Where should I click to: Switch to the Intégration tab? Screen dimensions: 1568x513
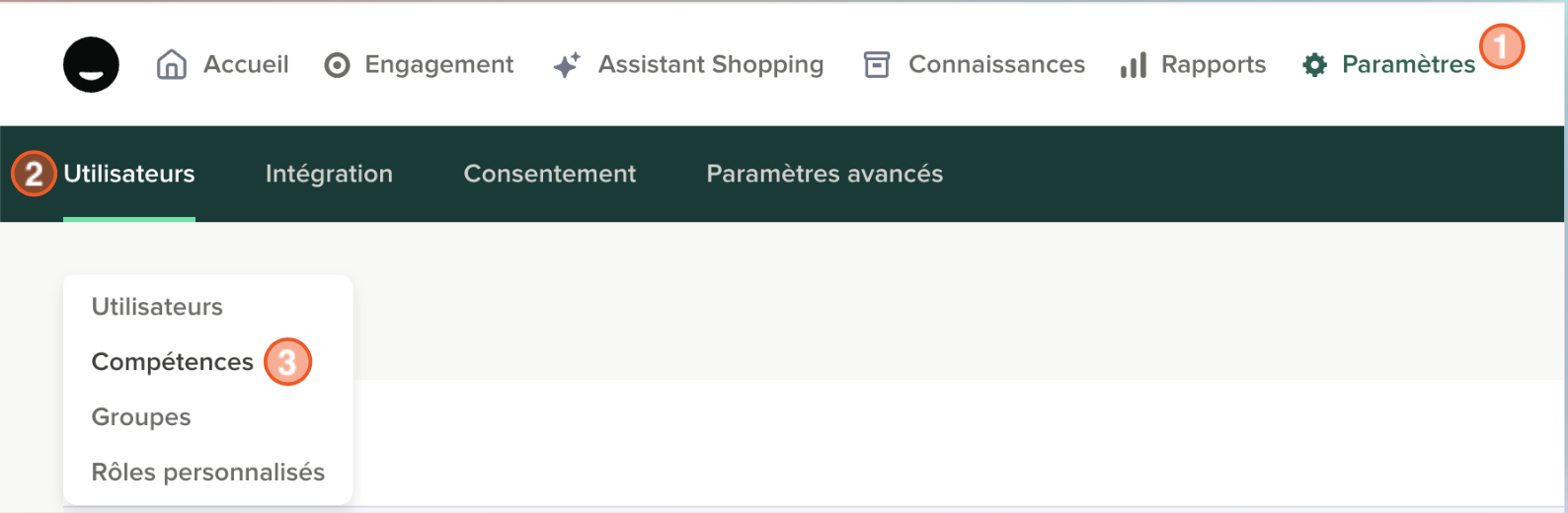(x=329, y=174)
